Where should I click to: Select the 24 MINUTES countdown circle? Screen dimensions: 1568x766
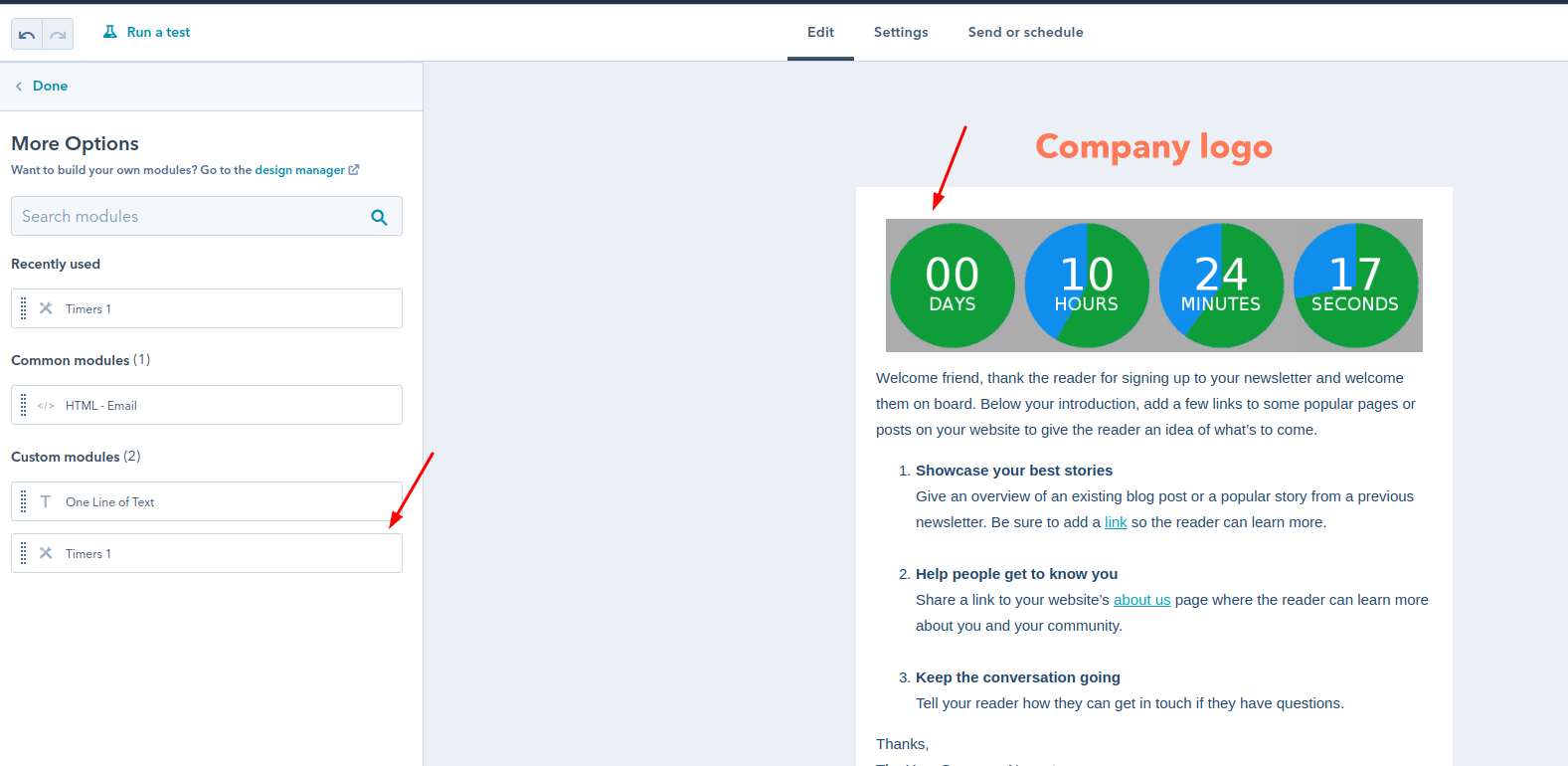click(x=1221, y=286)
